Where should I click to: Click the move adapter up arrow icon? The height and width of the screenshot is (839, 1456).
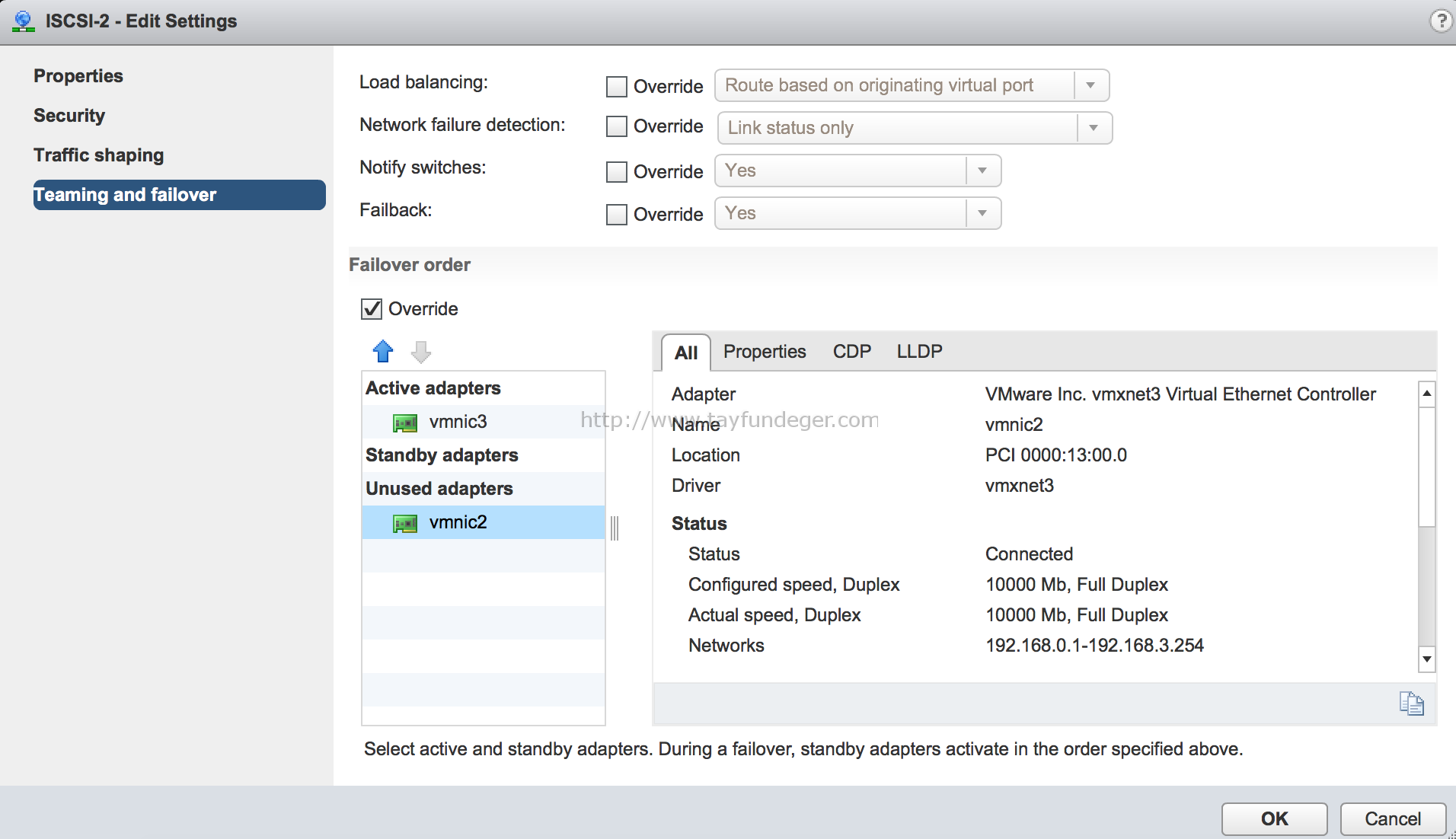point(383,351)
